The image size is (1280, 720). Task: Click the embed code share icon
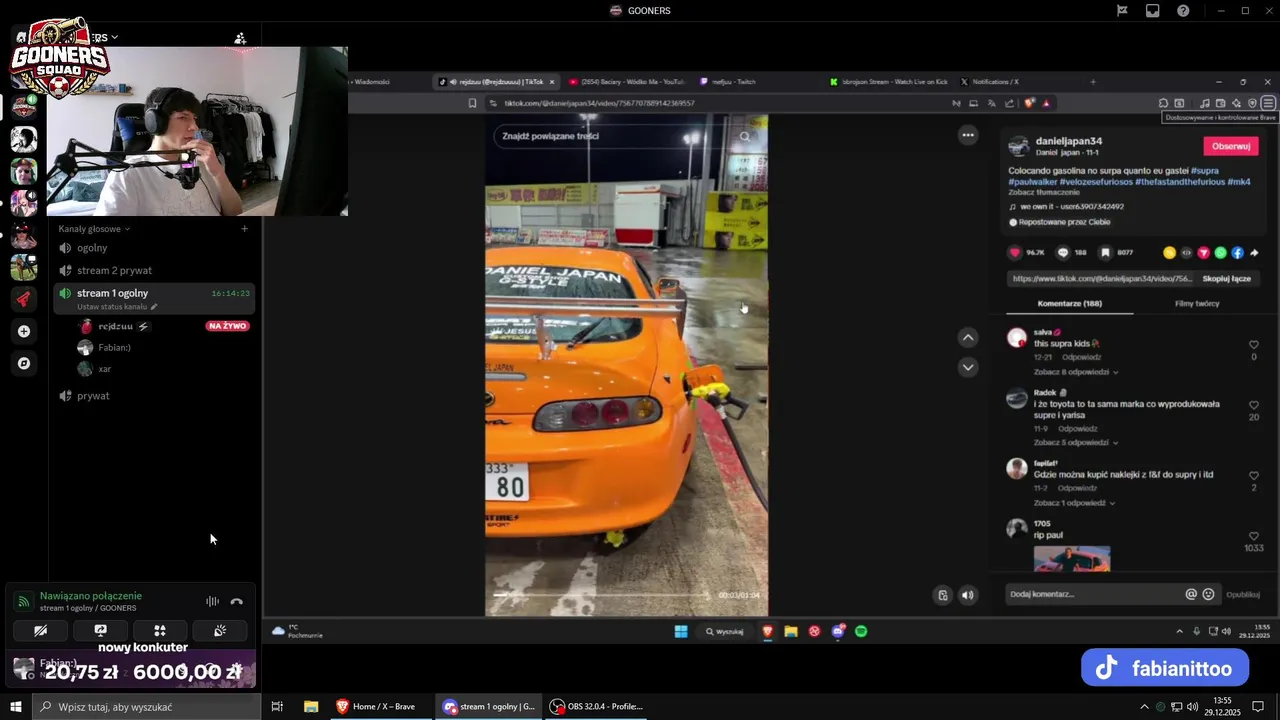pyautogui.click(x=1186, y=253)
